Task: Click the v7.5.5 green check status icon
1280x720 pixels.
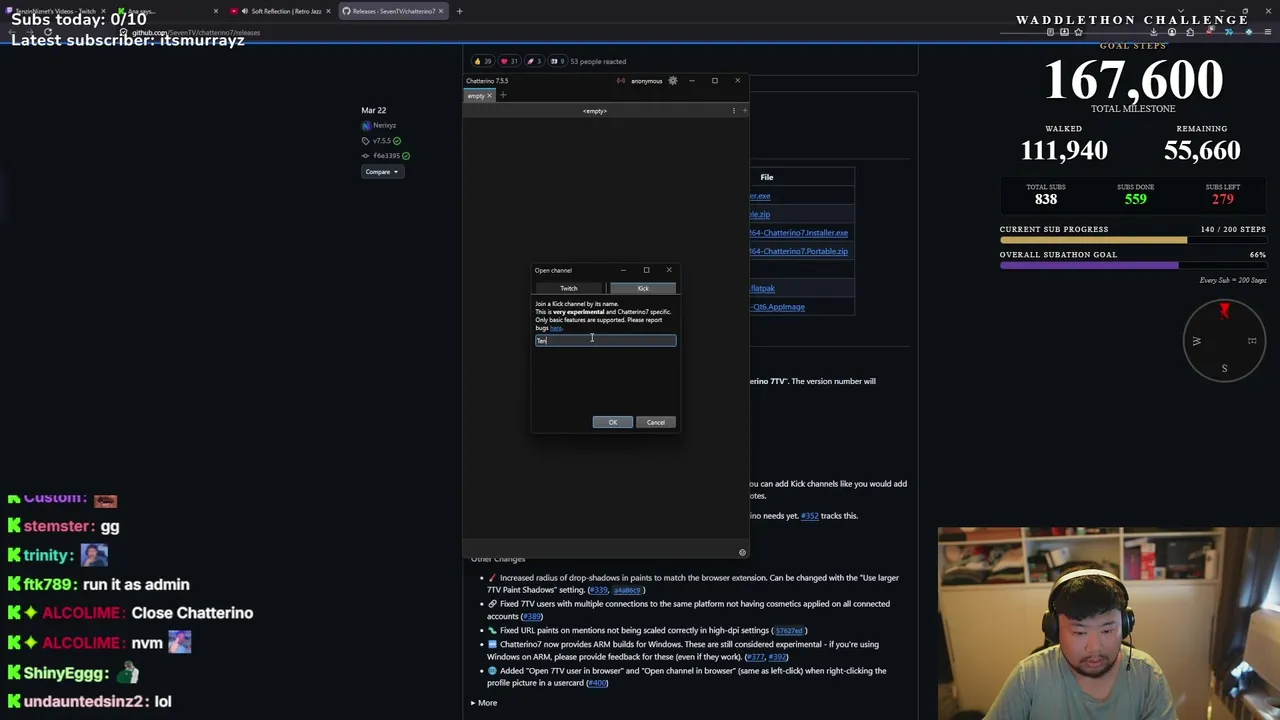Action: click(397, 141)
